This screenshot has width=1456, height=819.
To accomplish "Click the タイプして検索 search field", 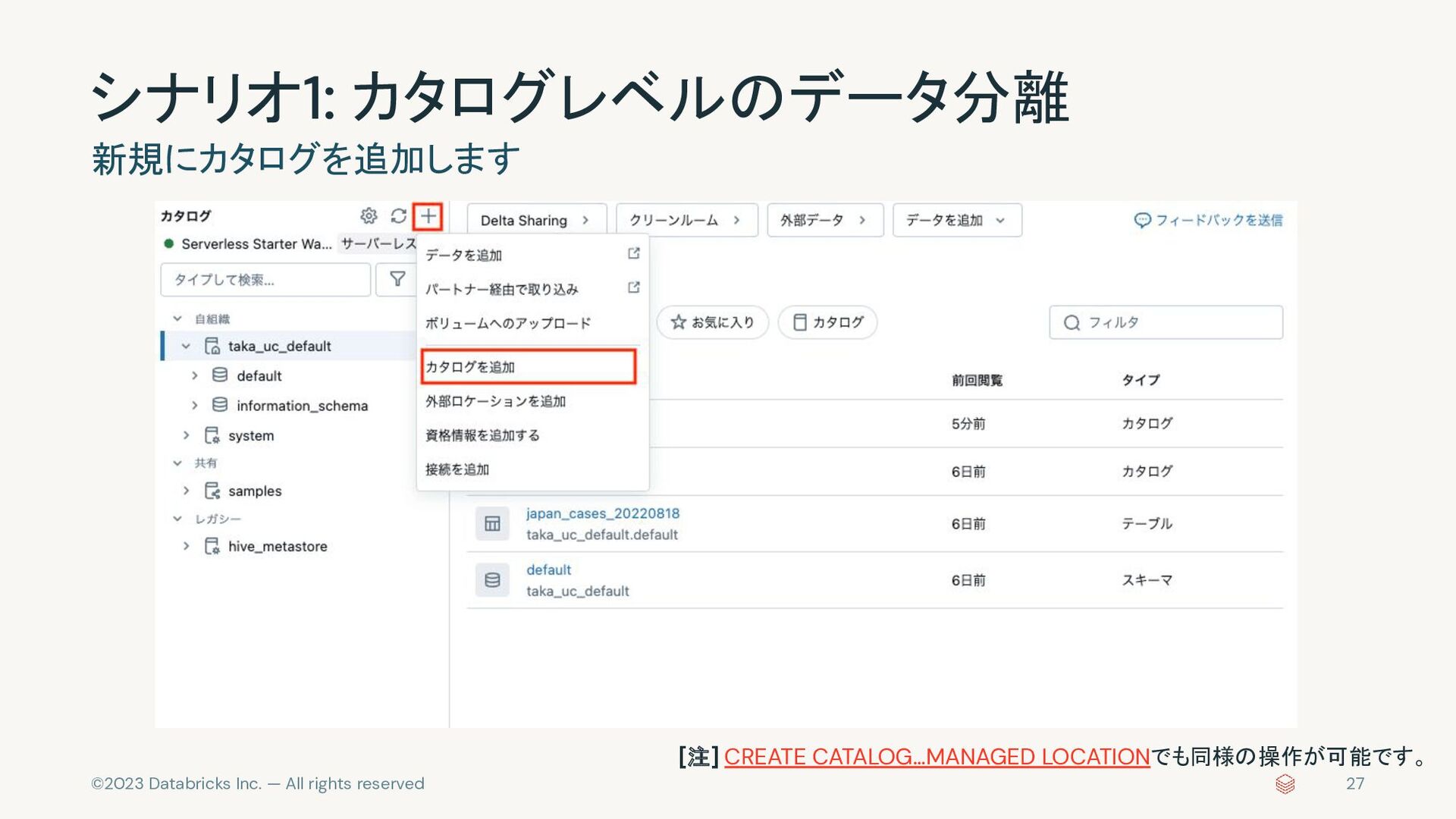I will [x=265, y=279].
